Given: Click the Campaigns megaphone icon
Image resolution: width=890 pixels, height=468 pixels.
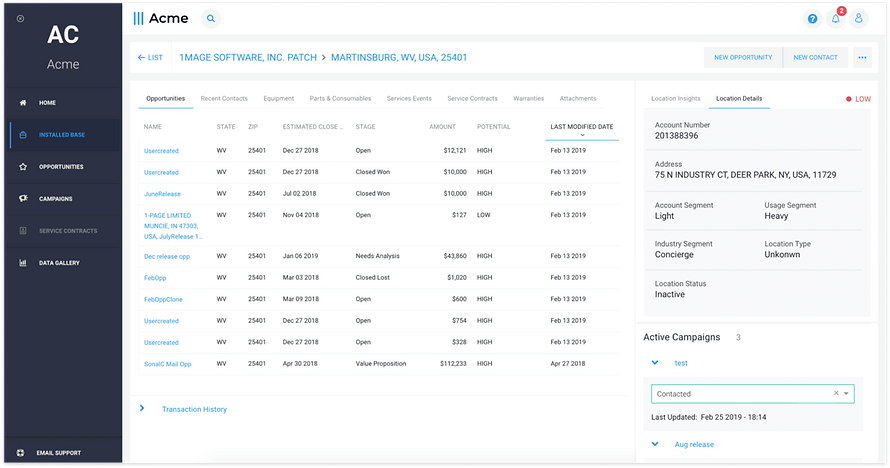Looking at the screenshot, I should (x=23, y=199).
